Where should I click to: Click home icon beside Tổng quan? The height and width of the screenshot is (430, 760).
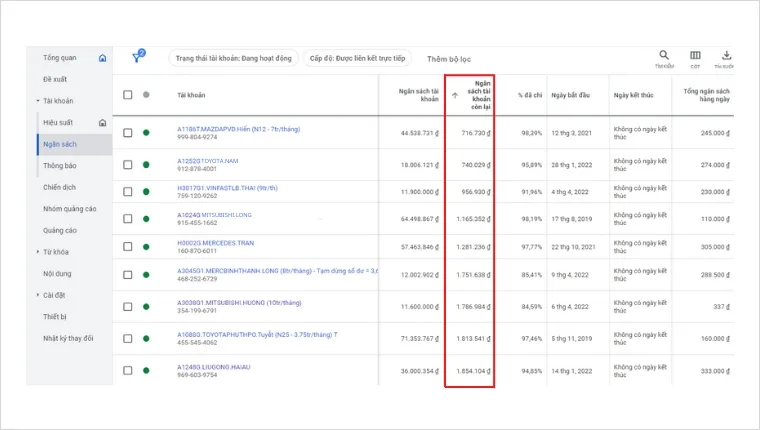pyautogui.click(x=102, y=58)
